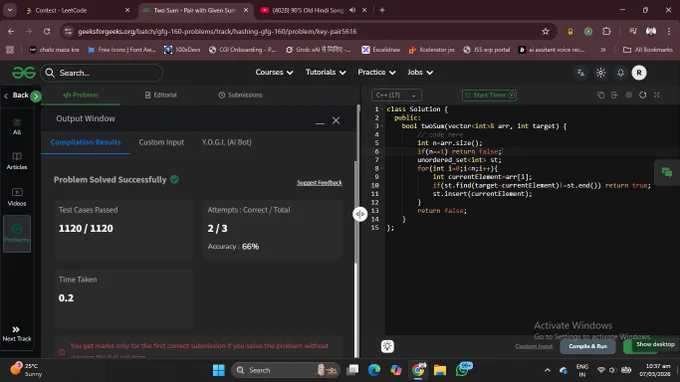Mute the 90's Old Hindi Songs tab audio
The image size is (680, 382).
tap(352, 10)
